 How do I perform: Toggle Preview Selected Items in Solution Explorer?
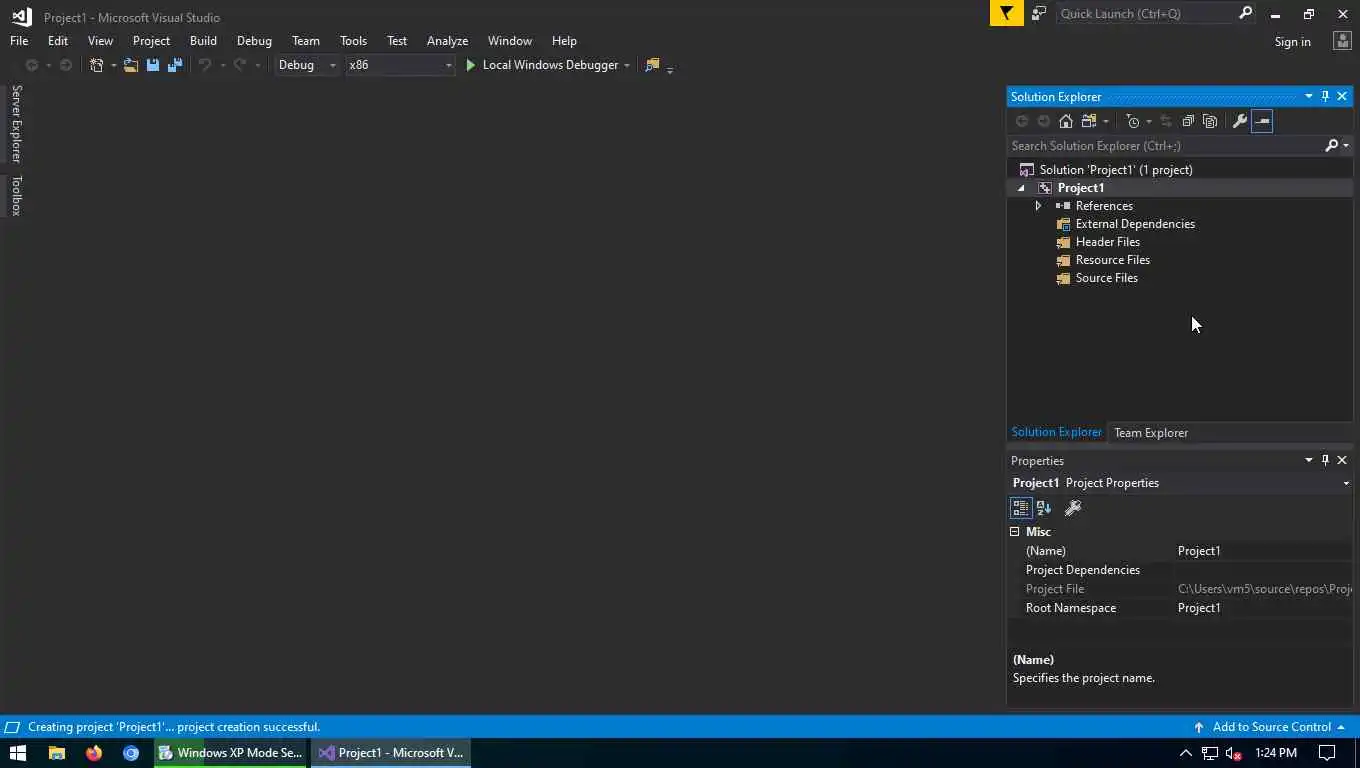pos(1262,121)
